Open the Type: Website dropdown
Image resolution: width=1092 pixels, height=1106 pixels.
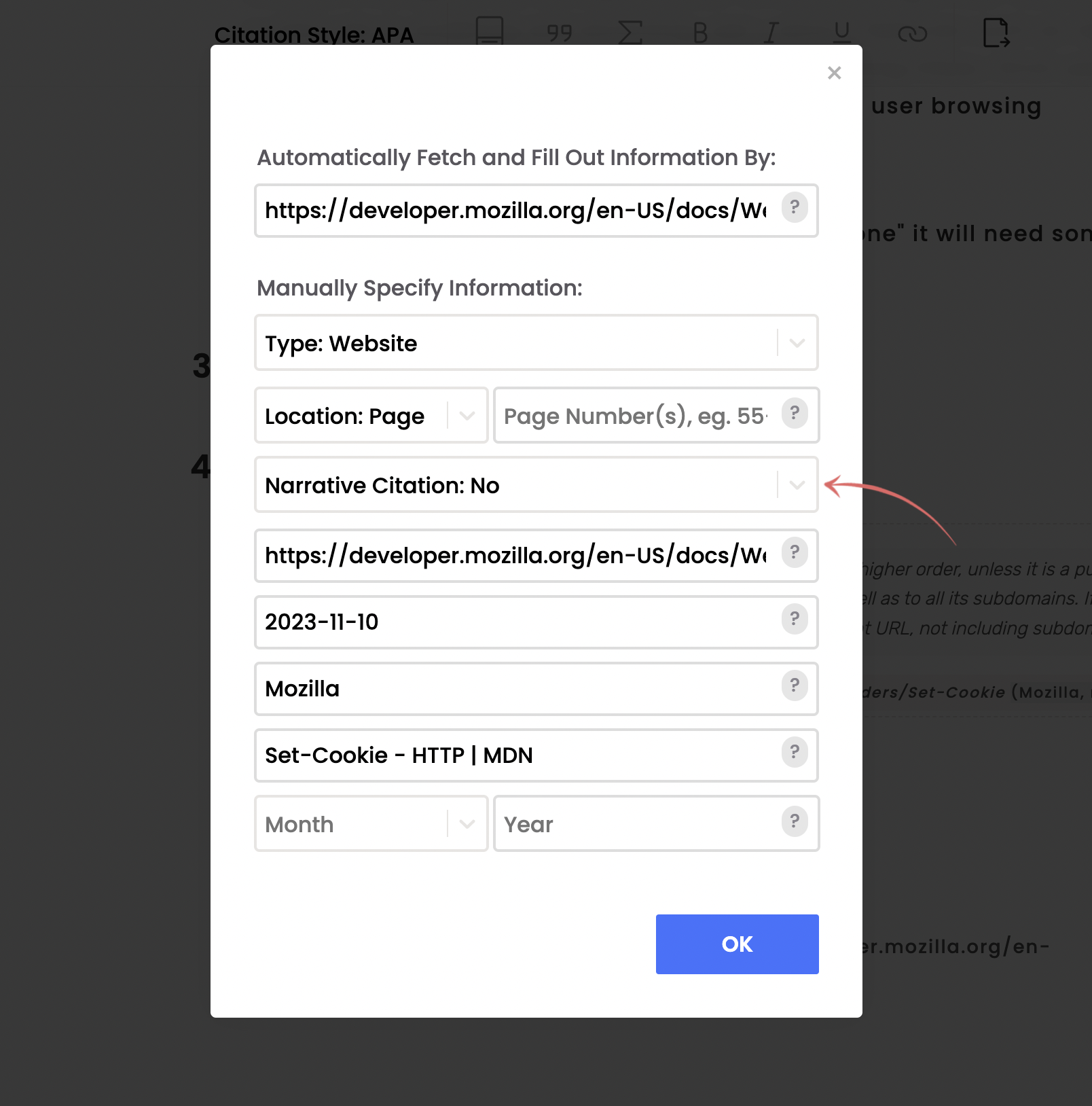click(x=536, y=342)
